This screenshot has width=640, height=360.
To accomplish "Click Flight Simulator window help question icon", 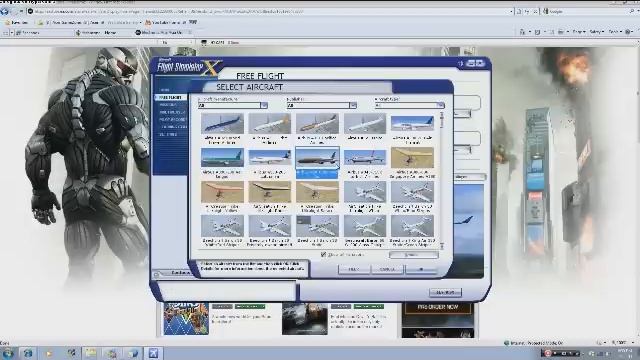I will coord(461,63).
